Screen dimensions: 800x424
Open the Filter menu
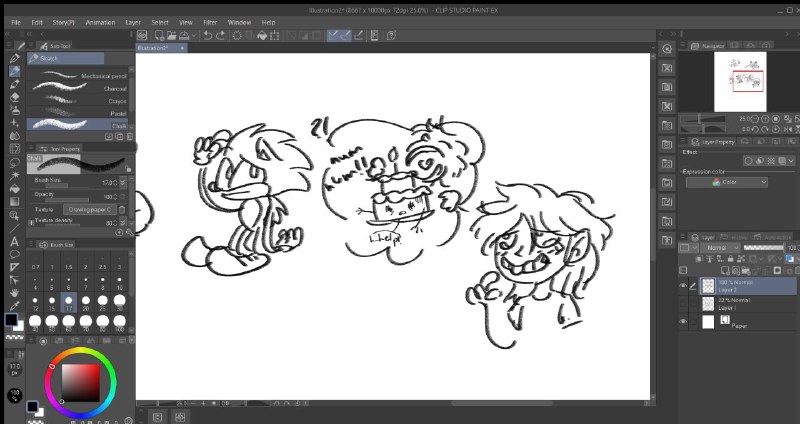[210, 22]
